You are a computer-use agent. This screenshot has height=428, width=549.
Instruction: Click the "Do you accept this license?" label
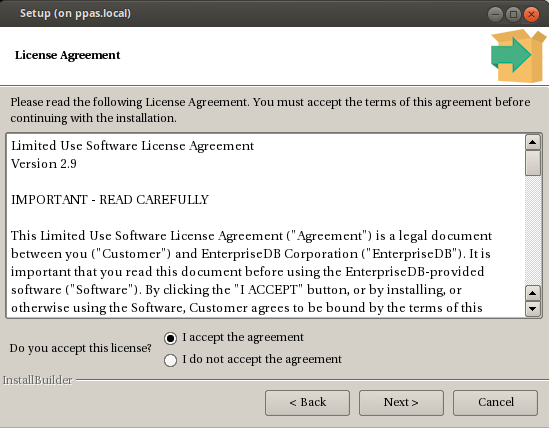tap(81, 348)
